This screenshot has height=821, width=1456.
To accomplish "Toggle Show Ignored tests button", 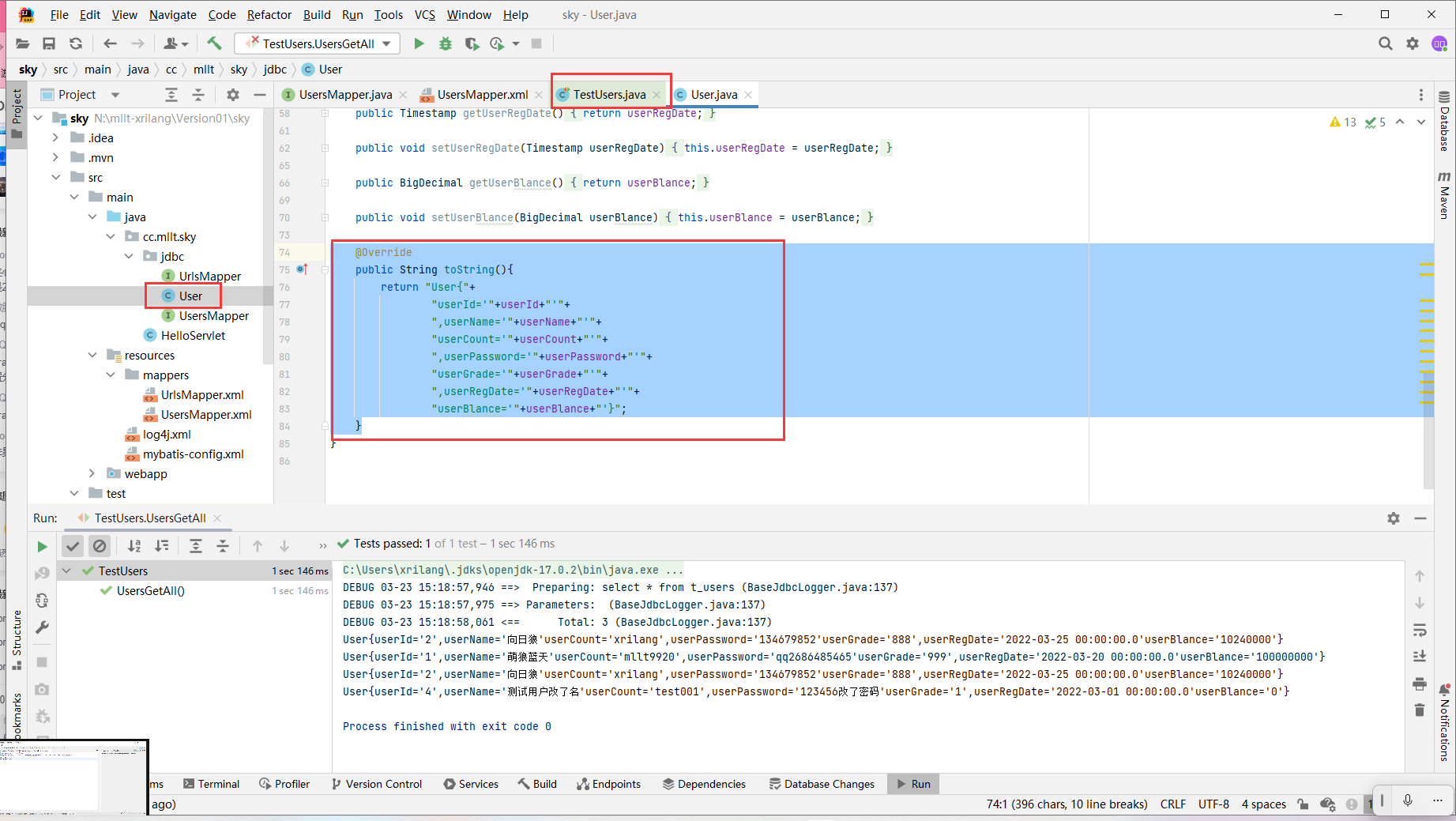I will 100,545.
